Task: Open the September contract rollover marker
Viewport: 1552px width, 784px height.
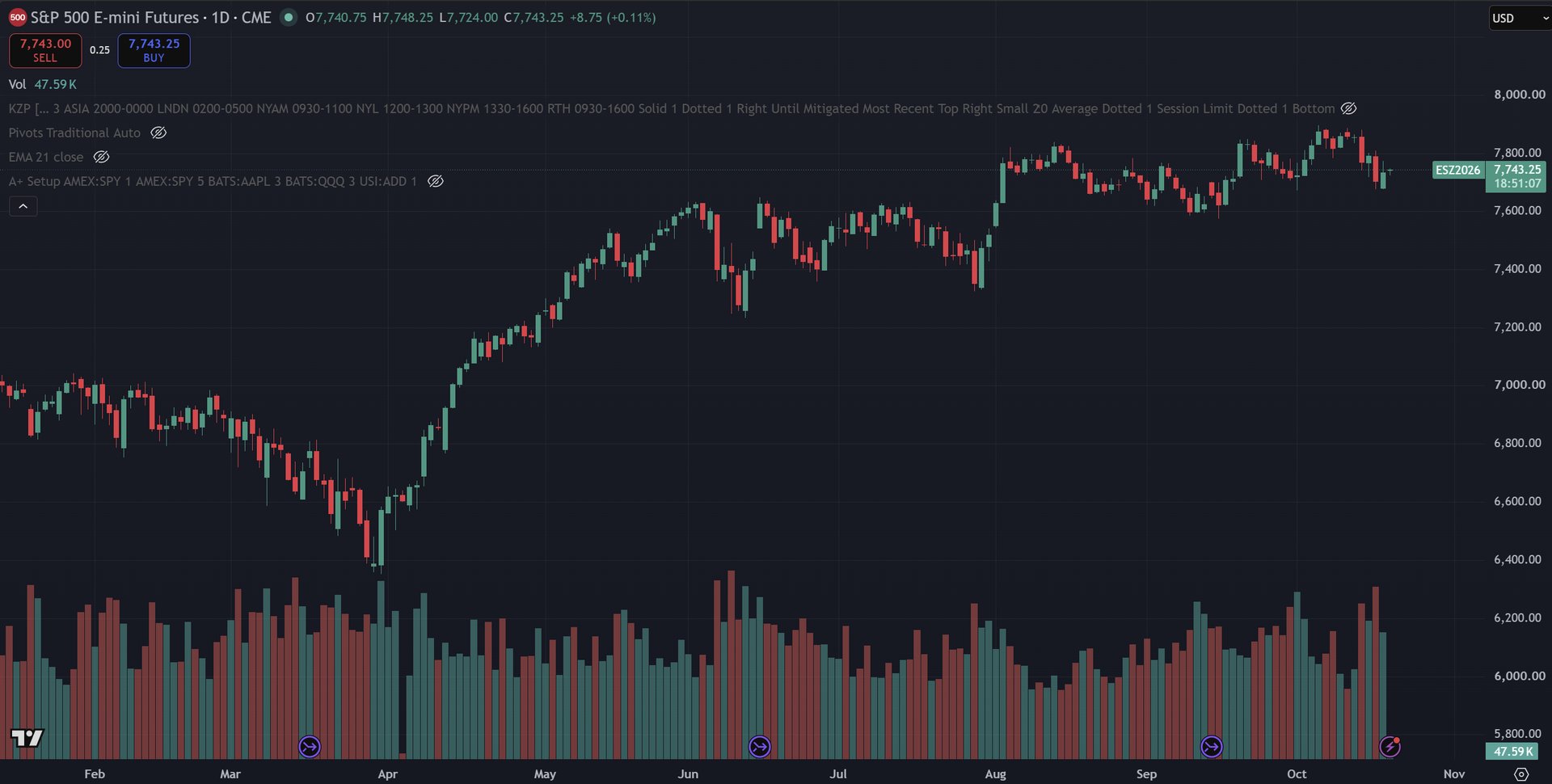Action: (x=1211, y=747)
